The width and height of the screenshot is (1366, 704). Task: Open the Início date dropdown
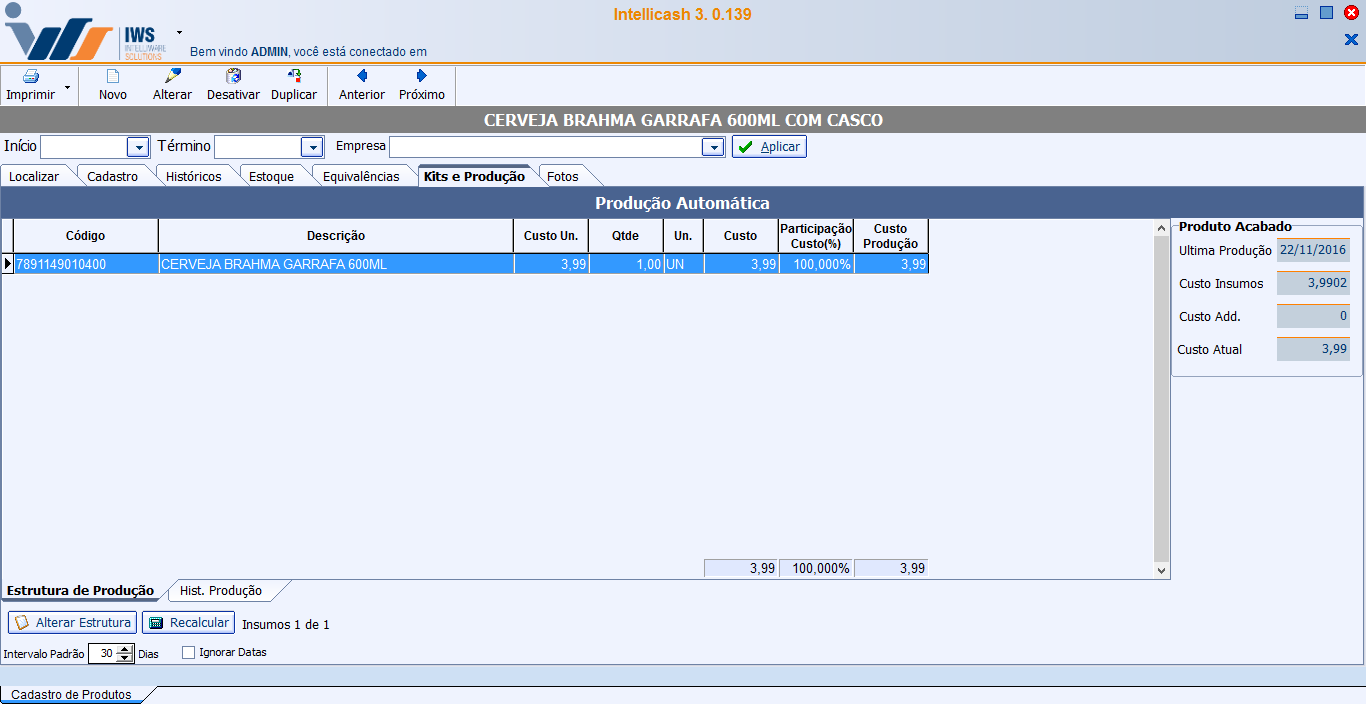coord(138,147)
